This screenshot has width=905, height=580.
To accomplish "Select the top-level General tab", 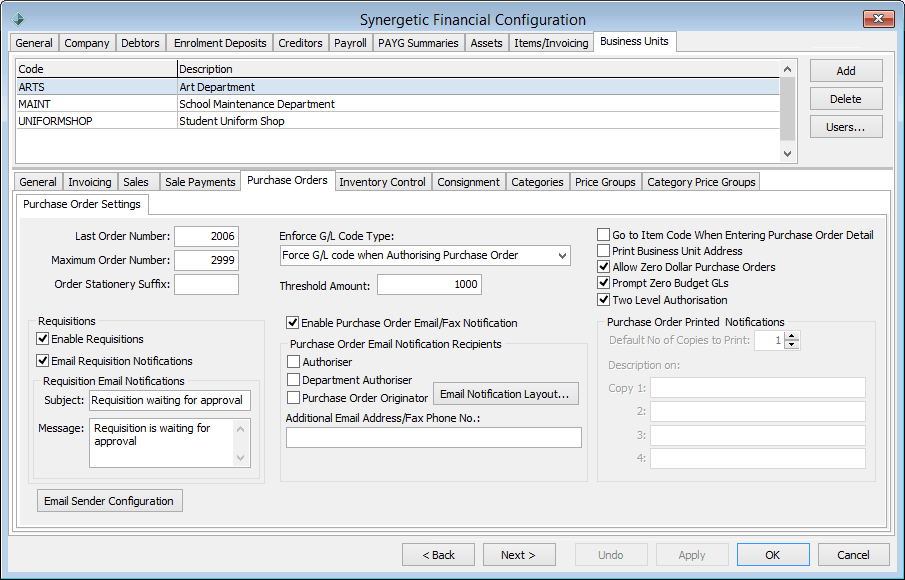I will coord(34,43).
